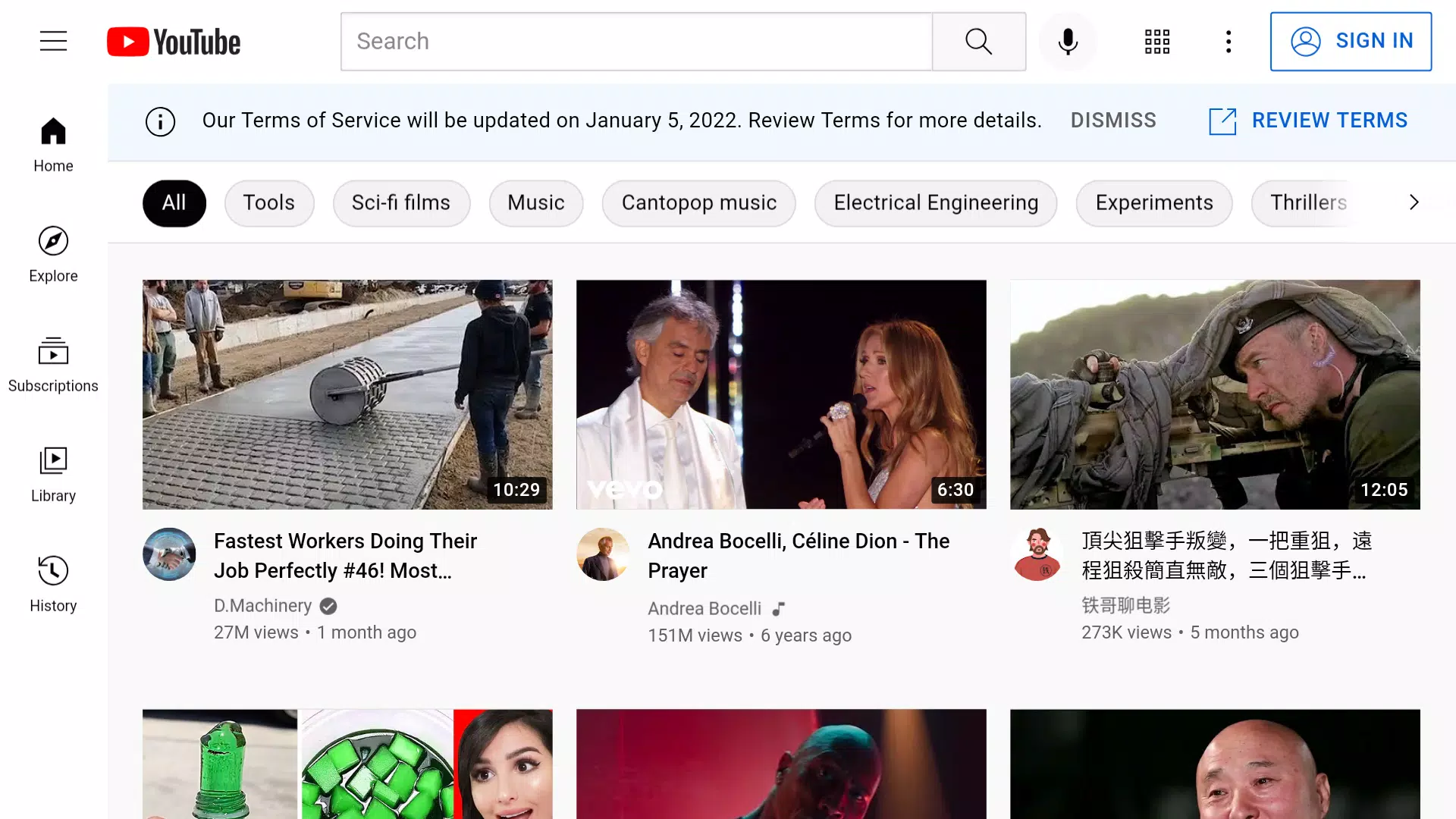This screenshot has height=819, width=1456.
Task: Select the Thrillers filter chip
Action: 1307,202
